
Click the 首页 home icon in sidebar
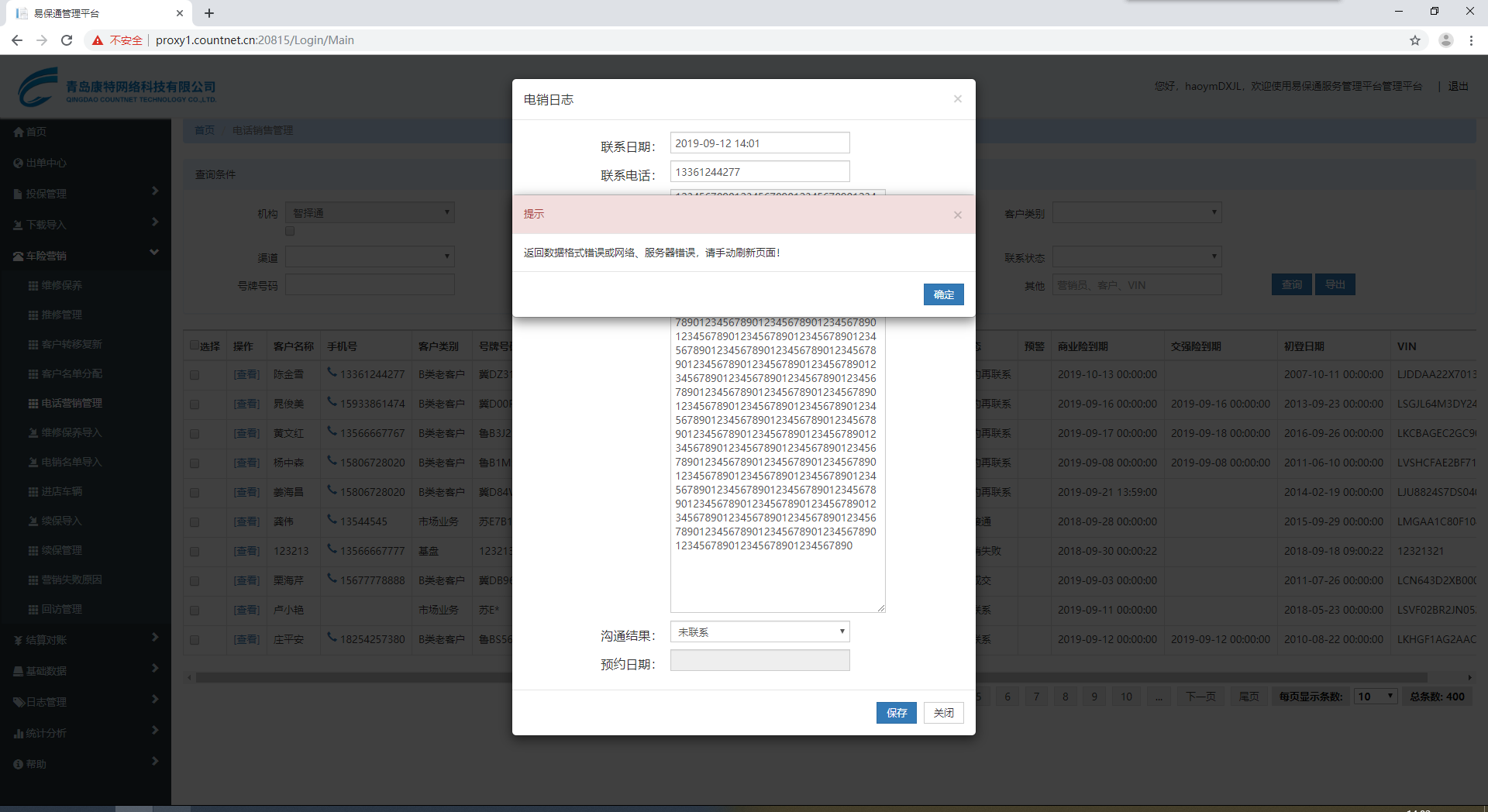click(x=19, y=132)
